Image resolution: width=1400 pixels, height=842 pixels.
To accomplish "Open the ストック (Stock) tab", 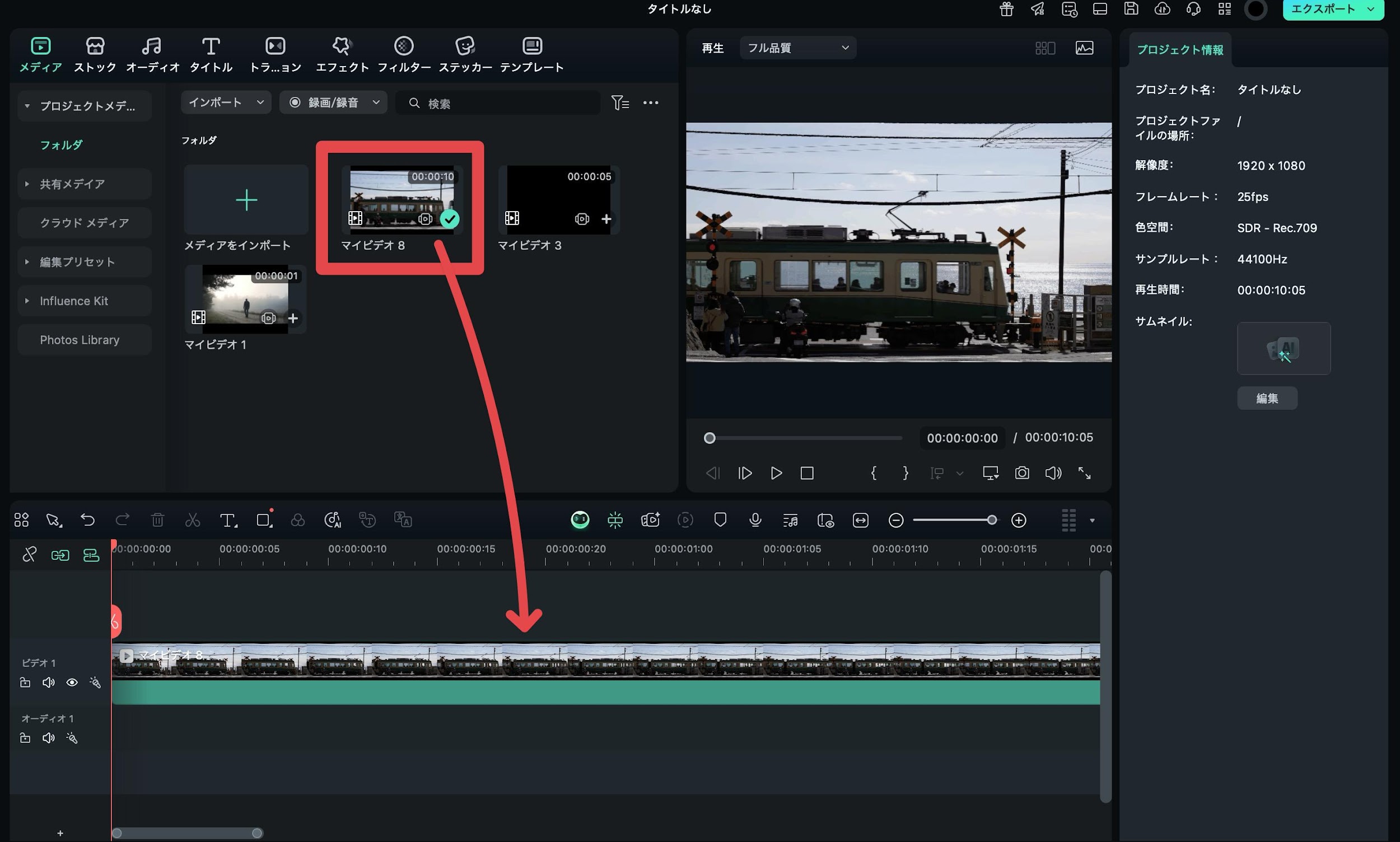I will [95, 54].
